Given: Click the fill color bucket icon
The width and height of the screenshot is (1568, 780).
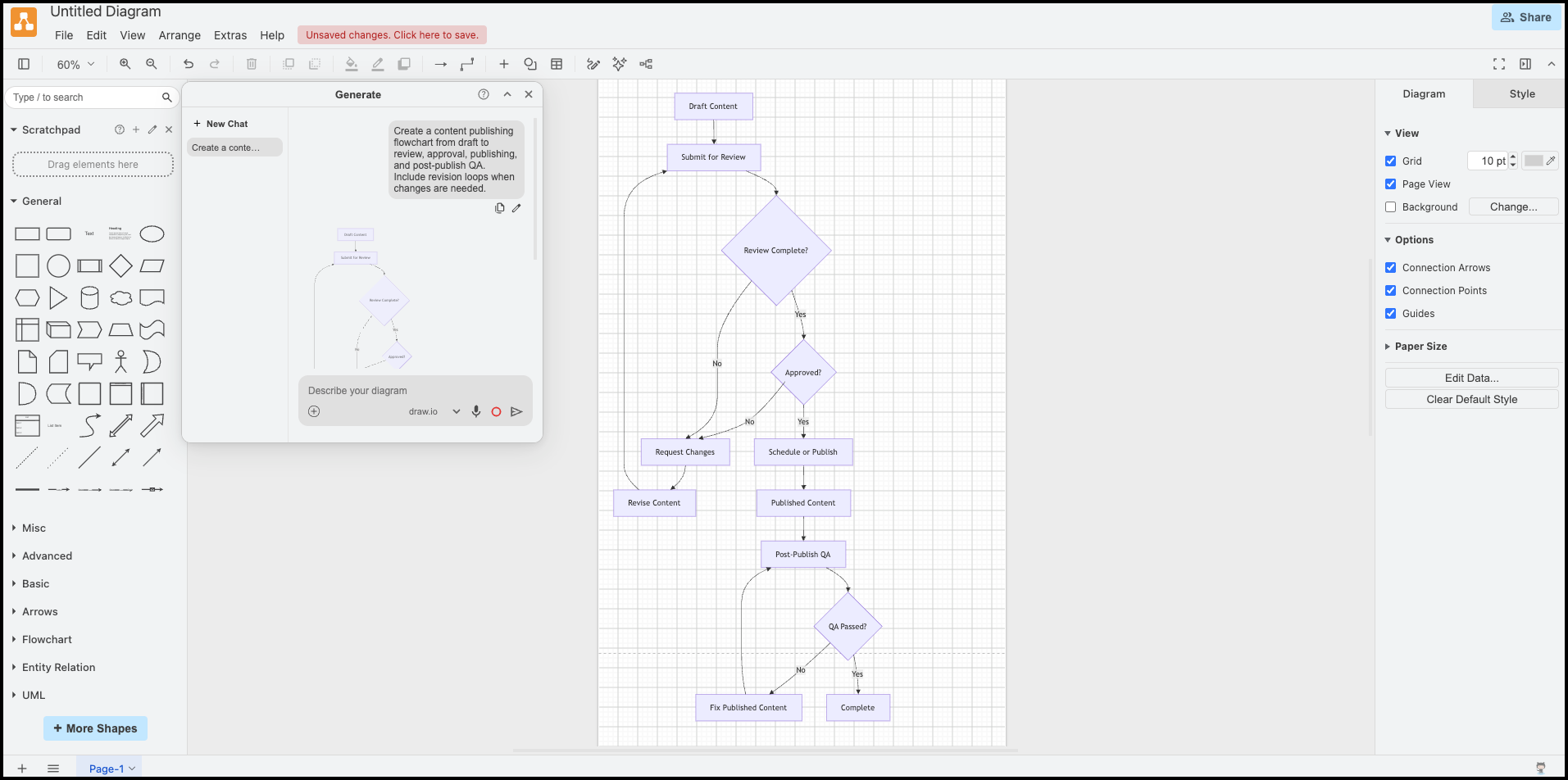Looking at the screenshot, I should (352, 64).
